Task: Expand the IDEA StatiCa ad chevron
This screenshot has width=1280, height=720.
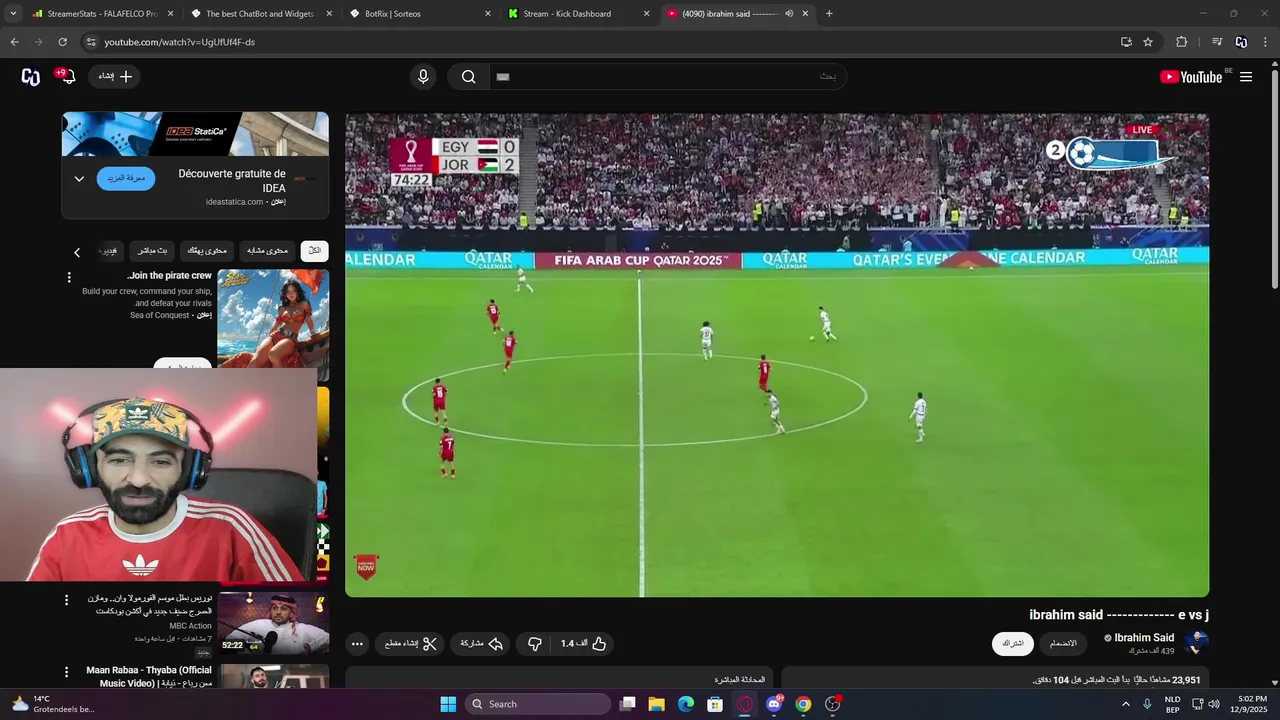Action: [79, 179]
